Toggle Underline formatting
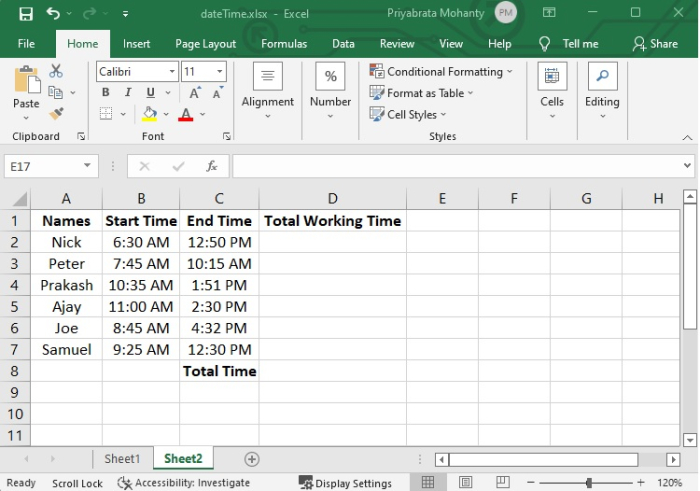Image resolution: width=700 pixels, height=491 pixels. tap(150, 92)
